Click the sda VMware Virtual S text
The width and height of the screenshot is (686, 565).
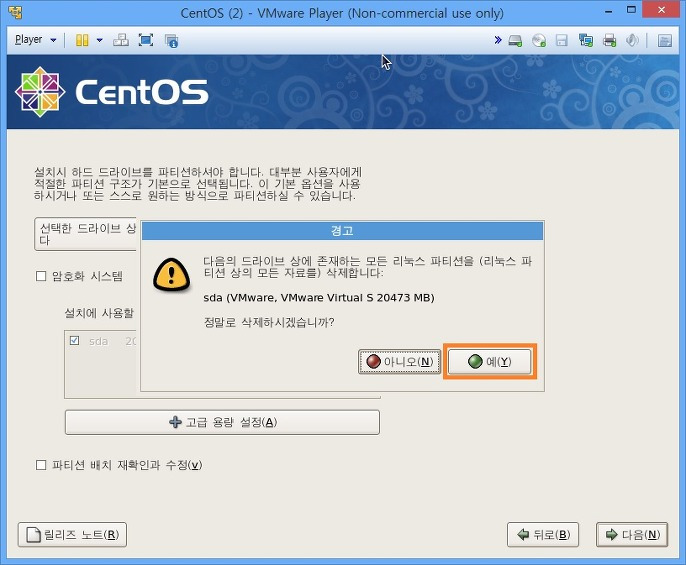[318, 298]
